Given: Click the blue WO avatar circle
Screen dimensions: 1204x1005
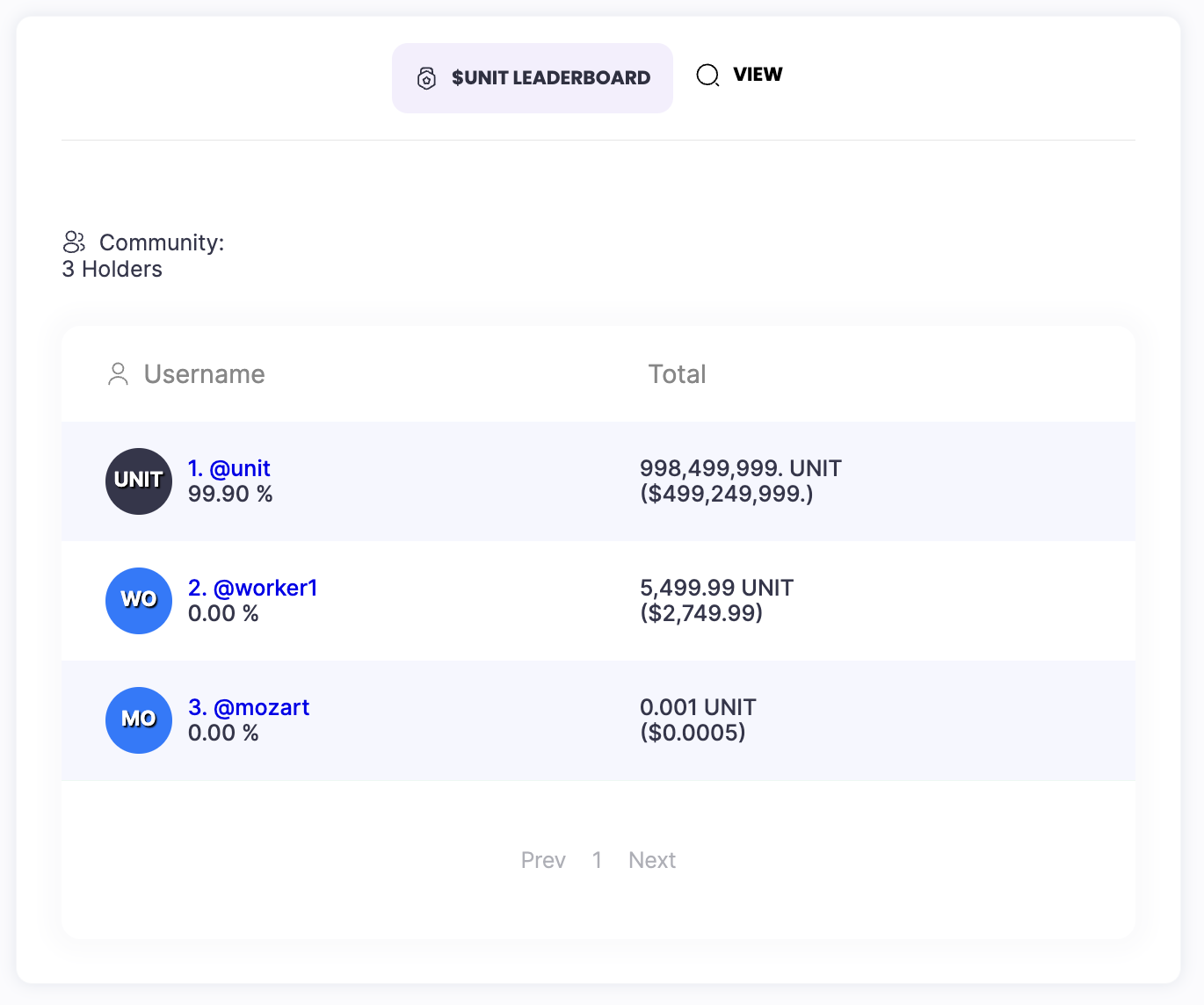Looking at the screenshot, I should [139, 600].
